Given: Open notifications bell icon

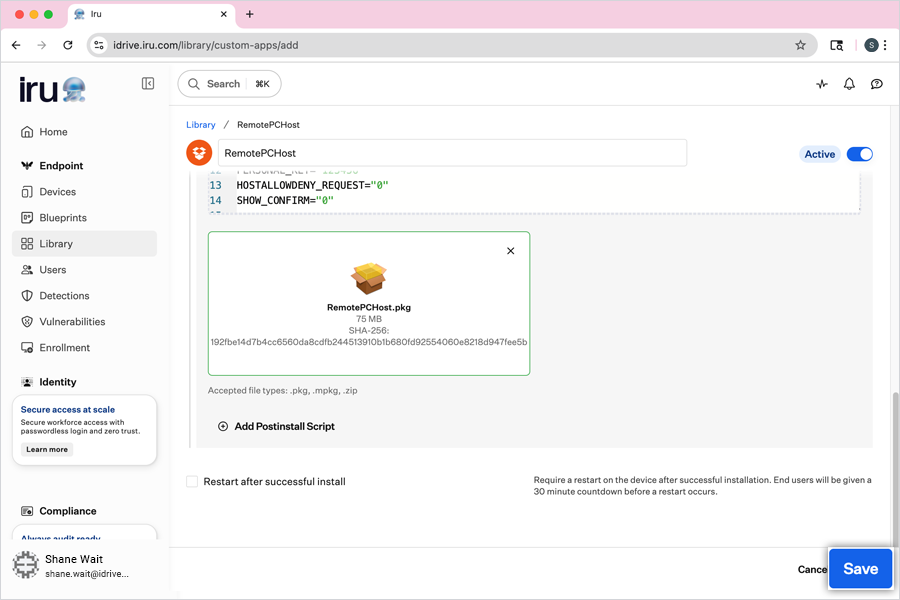Looking at the screenshot, I should (849, 84).
